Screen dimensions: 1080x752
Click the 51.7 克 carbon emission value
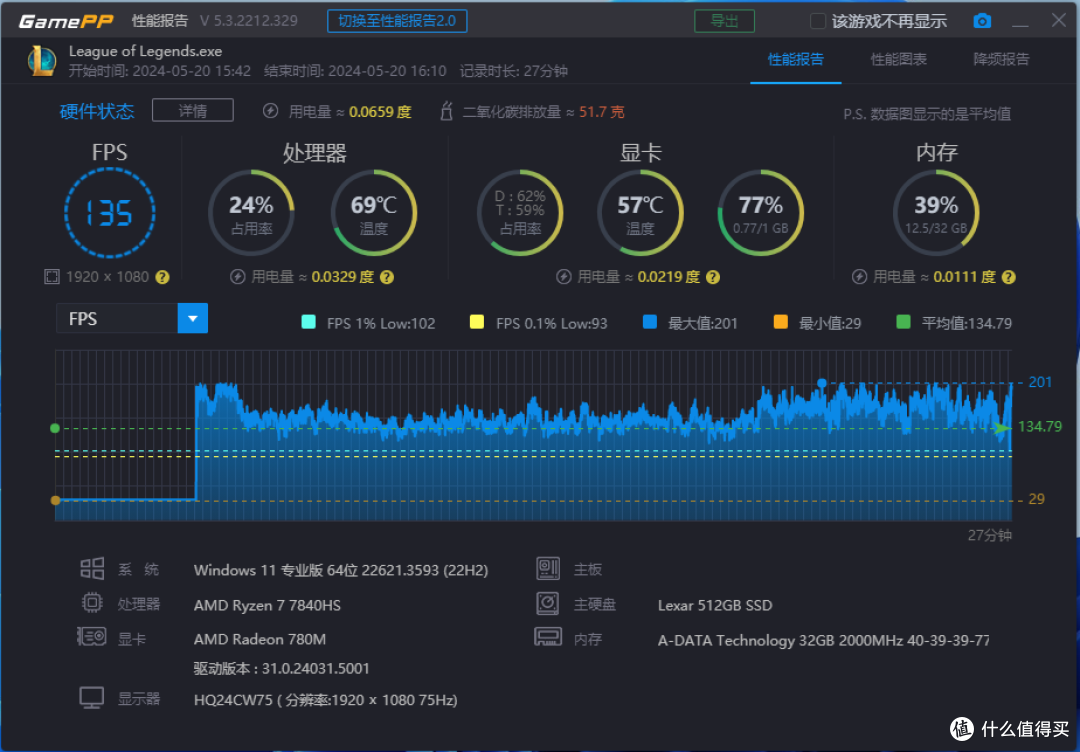tap(601, 112)
